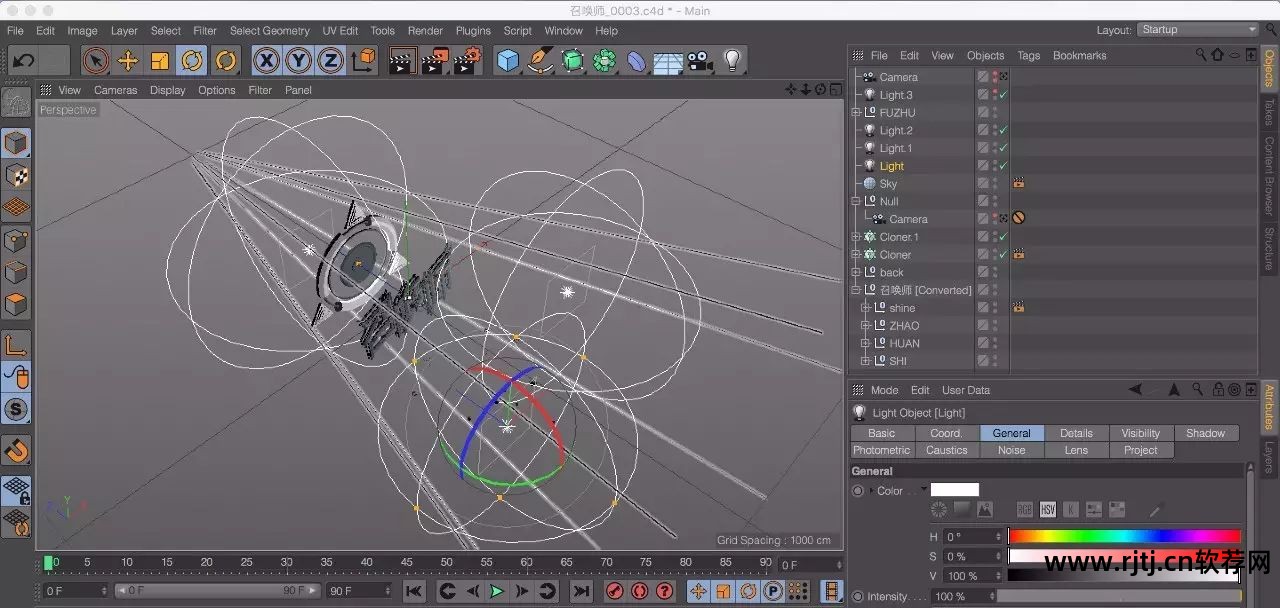1280x608 pixels.
Task: Open the Render menu
Action: (425, 31)
